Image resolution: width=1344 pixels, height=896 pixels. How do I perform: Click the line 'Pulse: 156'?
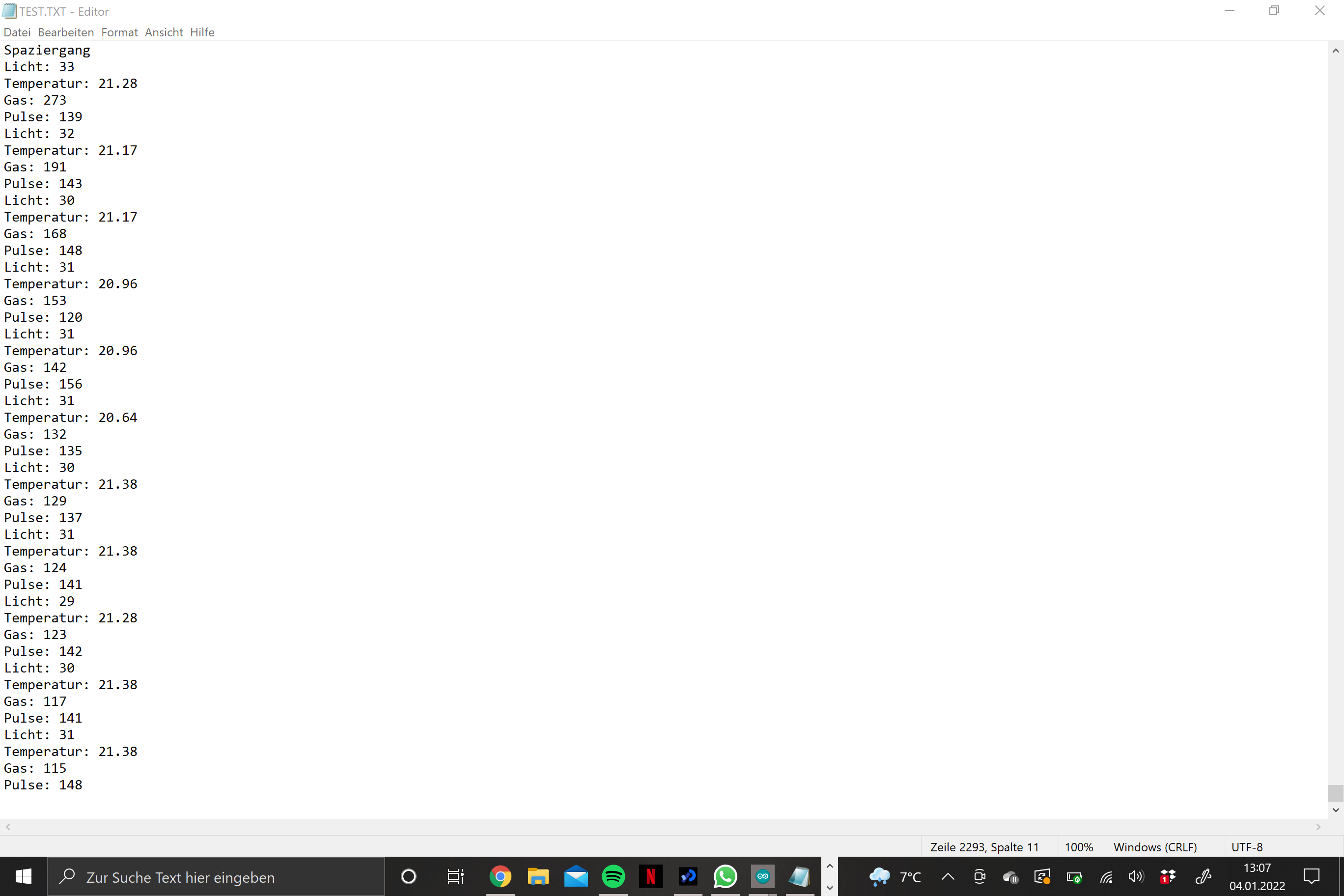pyautogui.click(x=43, y=384)
